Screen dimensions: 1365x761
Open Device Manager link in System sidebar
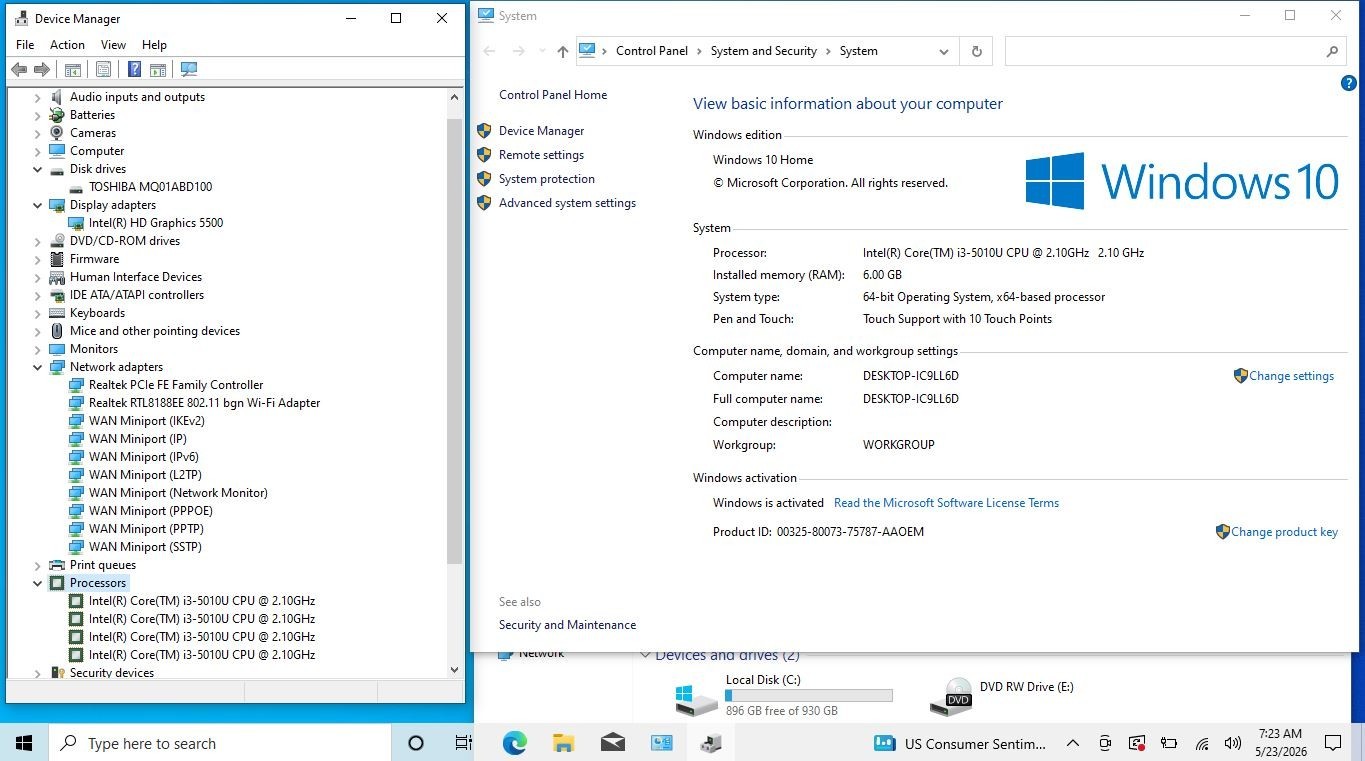(x=541, y=131)
